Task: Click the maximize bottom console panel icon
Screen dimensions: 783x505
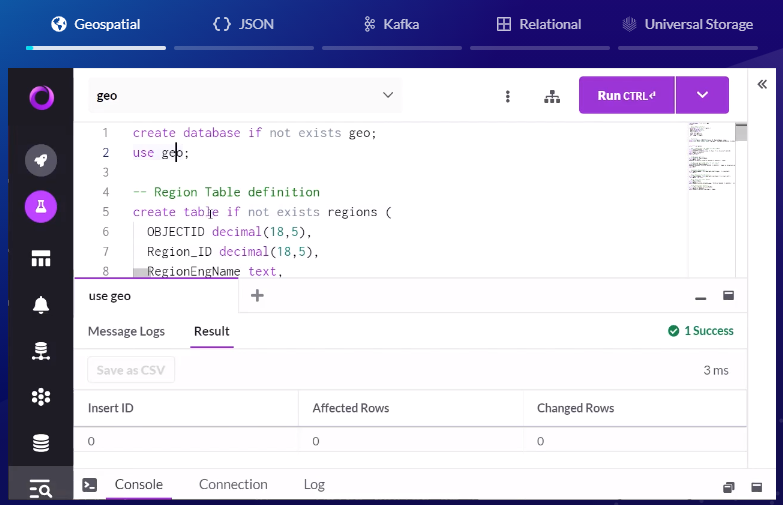Action: click(x=757, y=487)
